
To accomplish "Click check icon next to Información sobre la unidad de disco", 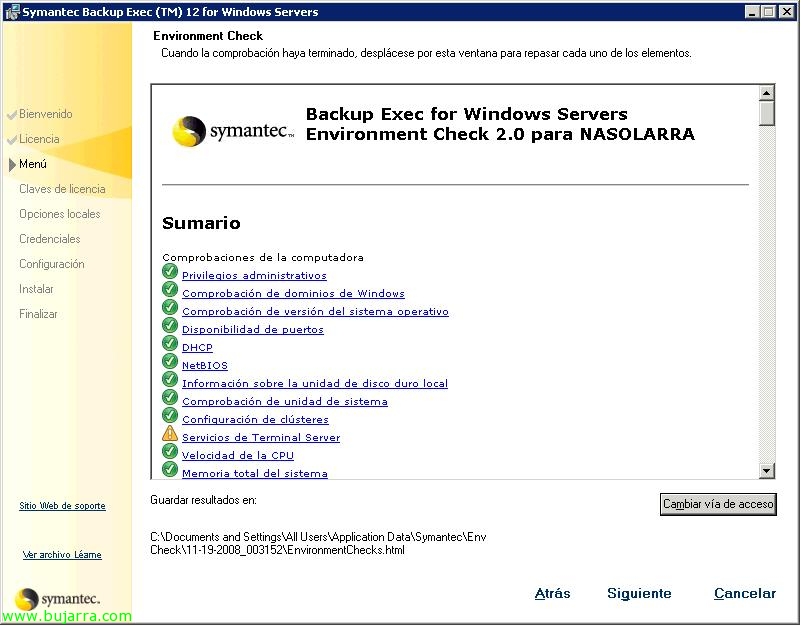I will click(170, 379).
